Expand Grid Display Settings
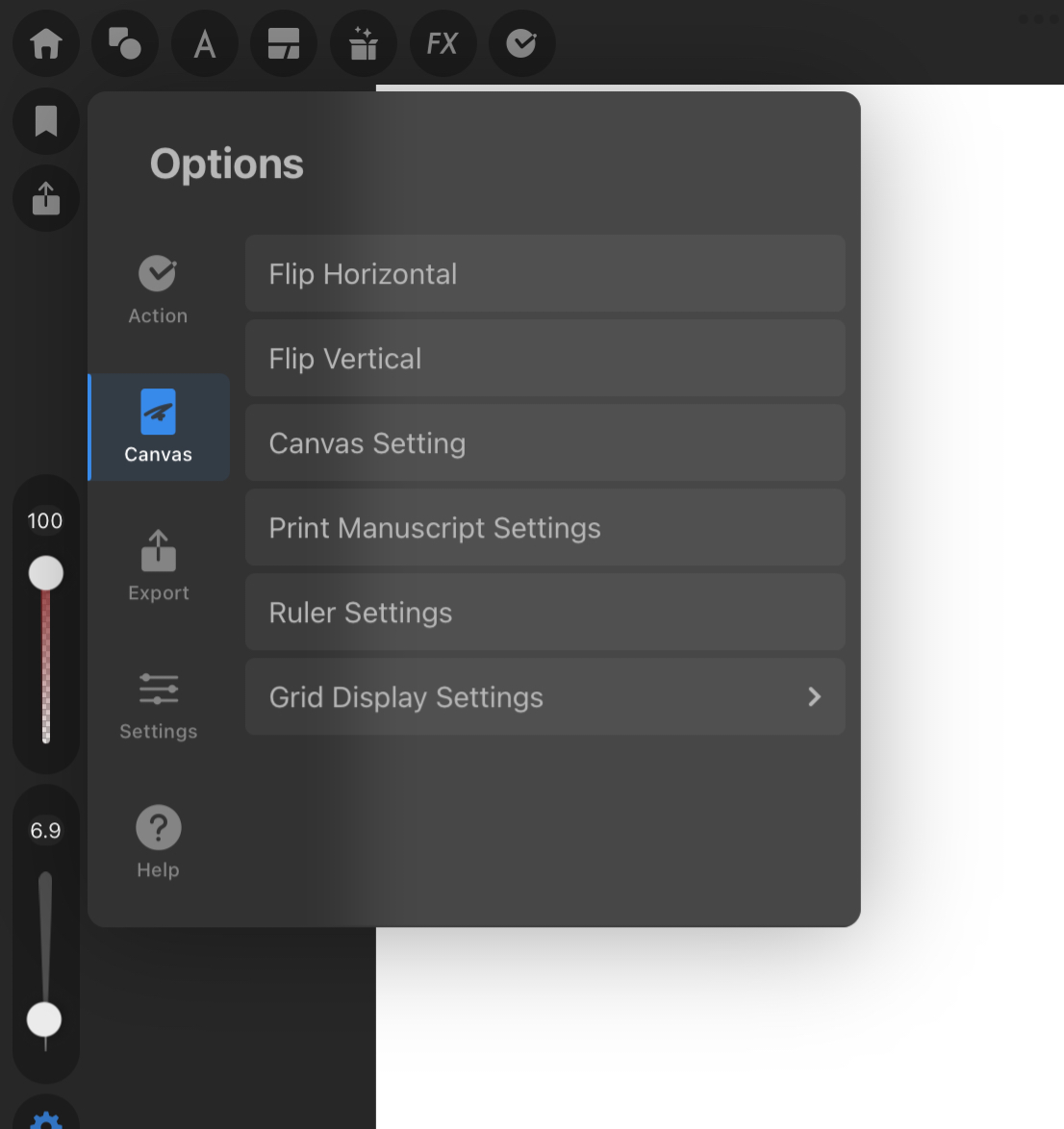The width and height of the screenshot is (1064, 1129). tap(545, 696)
